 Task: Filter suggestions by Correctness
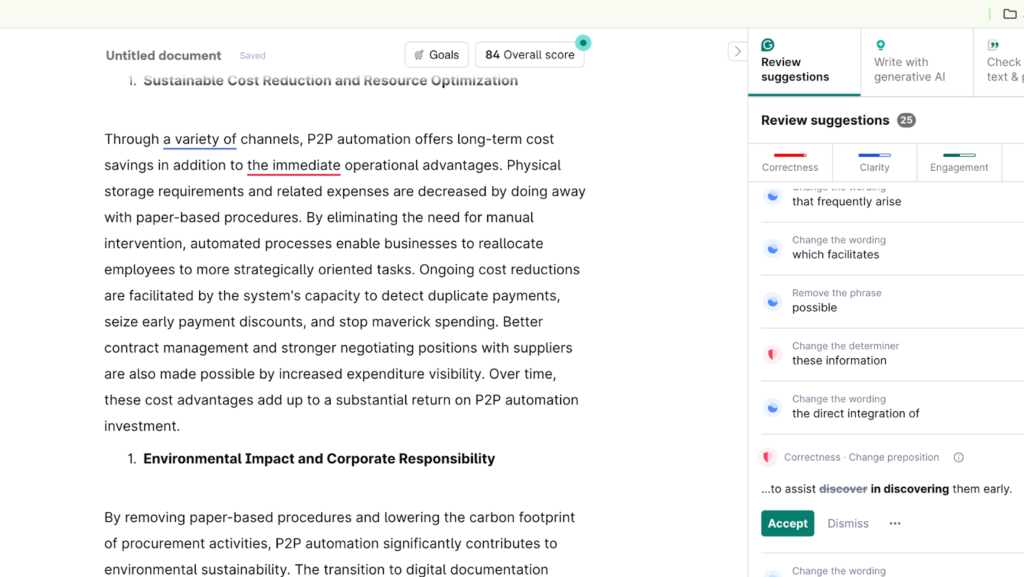(790, 162)
